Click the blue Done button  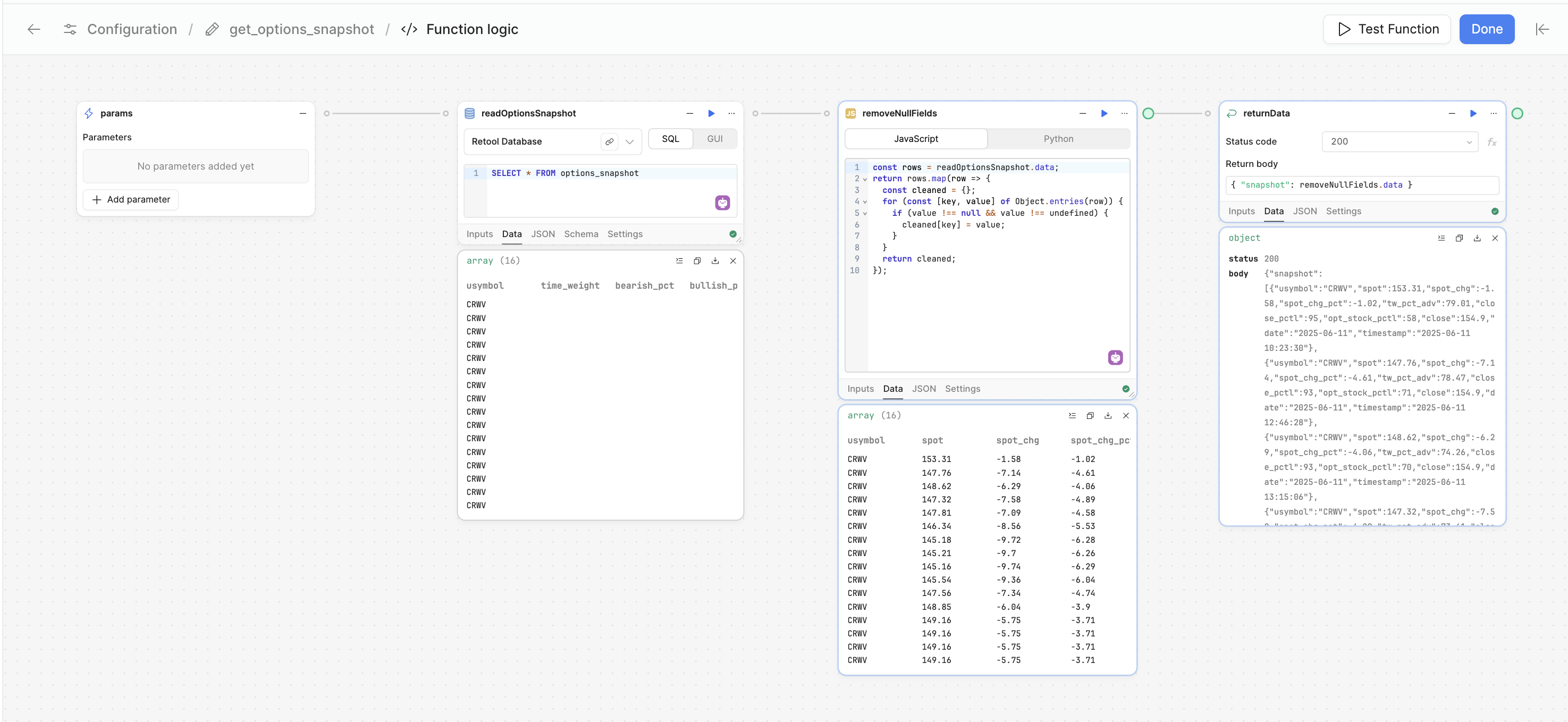[x=1487, y=29]
